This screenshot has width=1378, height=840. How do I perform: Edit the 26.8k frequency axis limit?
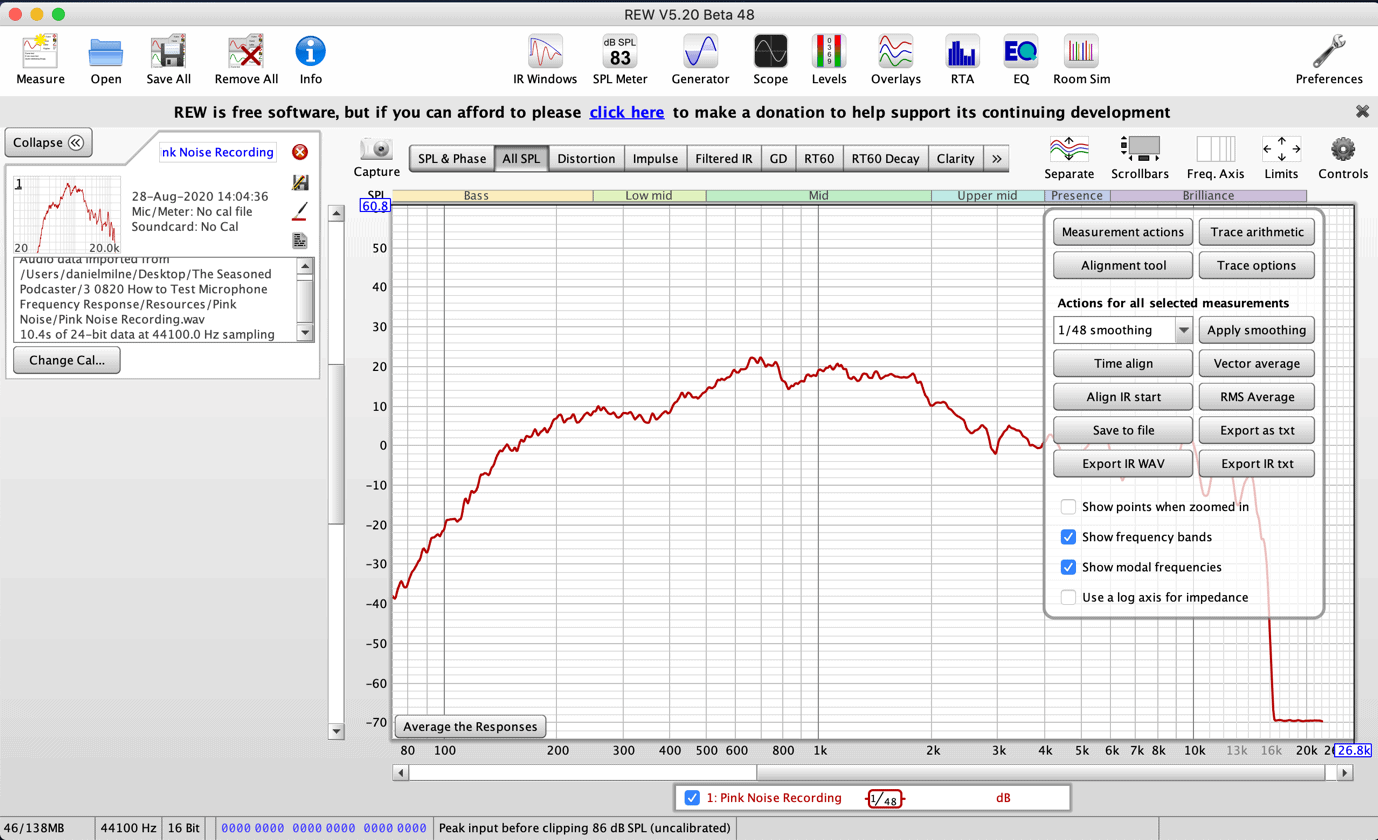tap(1354, 750)
